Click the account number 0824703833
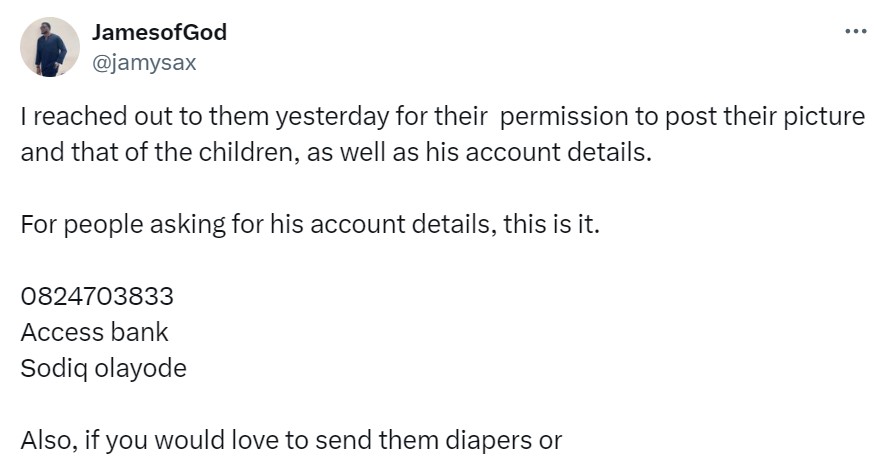This screenshot has height=456, width=874. 97,297
